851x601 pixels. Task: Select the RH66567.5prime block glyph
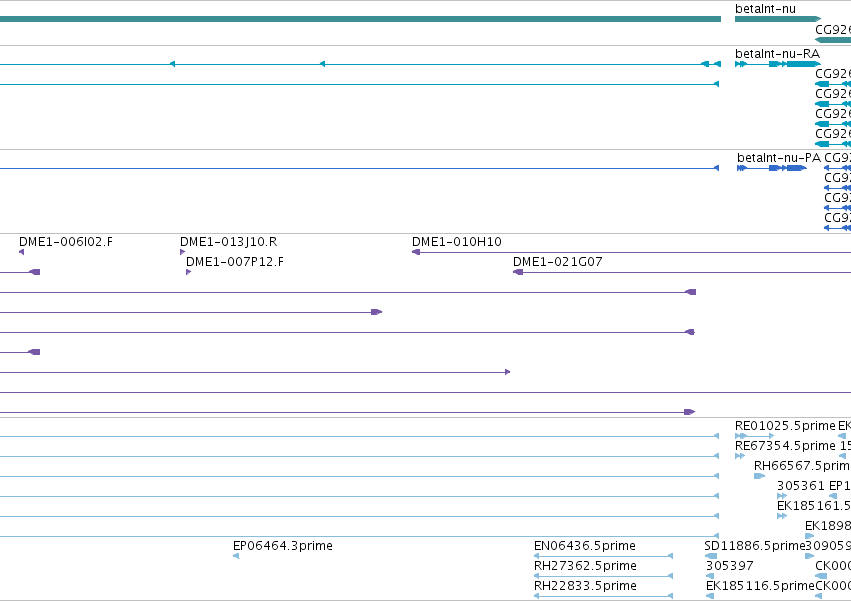click(759, 476)
